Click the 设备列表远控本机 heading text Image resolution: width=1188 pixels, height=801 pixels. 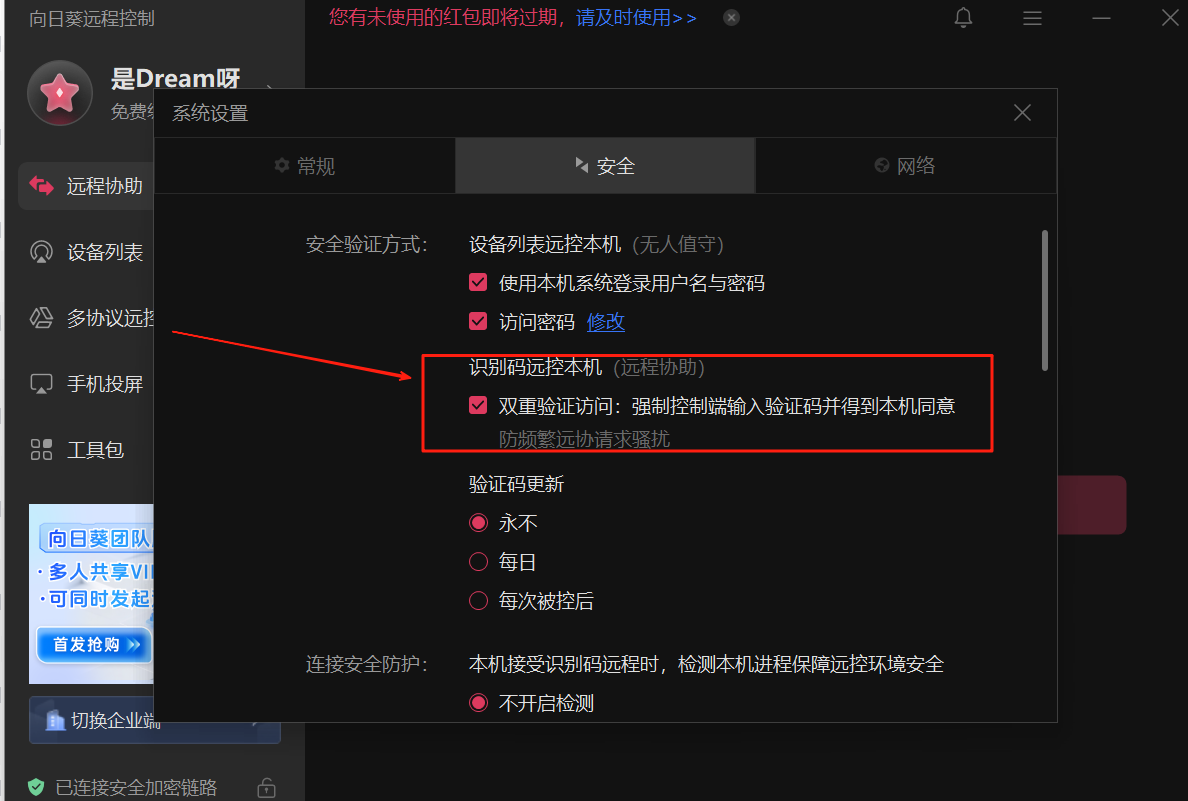tap(545, 244)
